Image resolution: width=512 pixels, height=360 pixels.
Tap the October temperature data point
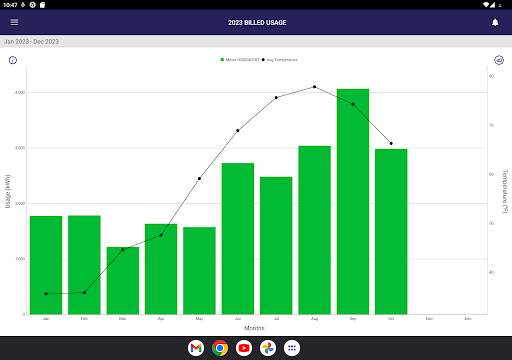point(391,143)
